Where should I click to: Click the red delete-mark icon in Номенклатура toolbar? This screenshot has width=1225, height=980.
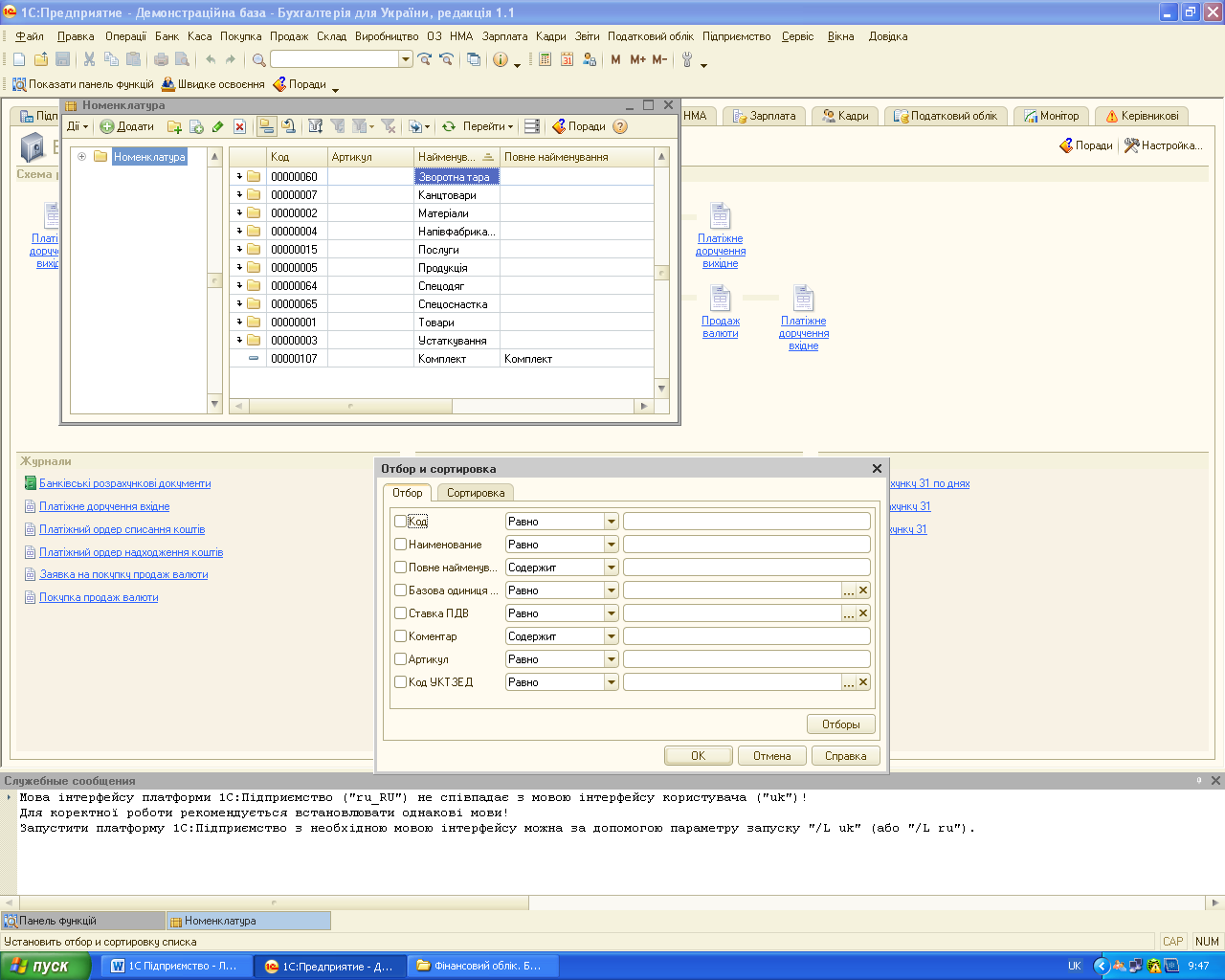(240, 126)
